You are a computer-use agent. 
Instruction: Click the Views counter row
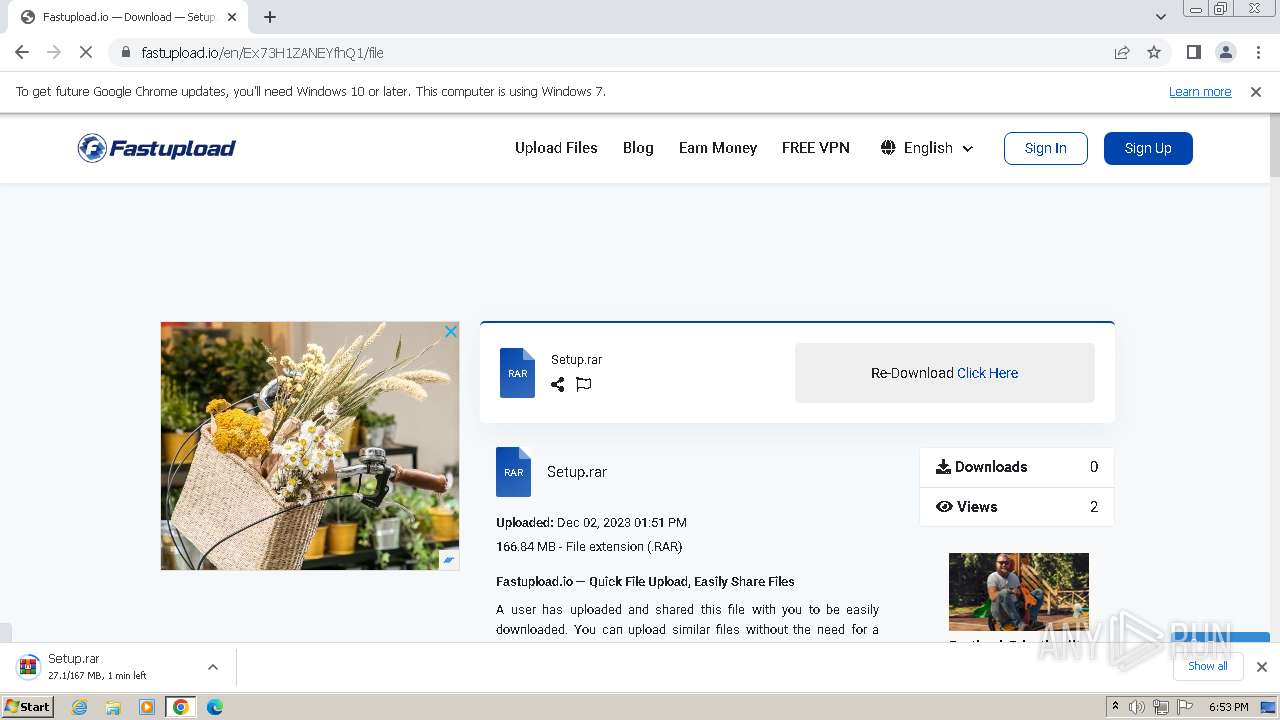tap(1016, 507)
